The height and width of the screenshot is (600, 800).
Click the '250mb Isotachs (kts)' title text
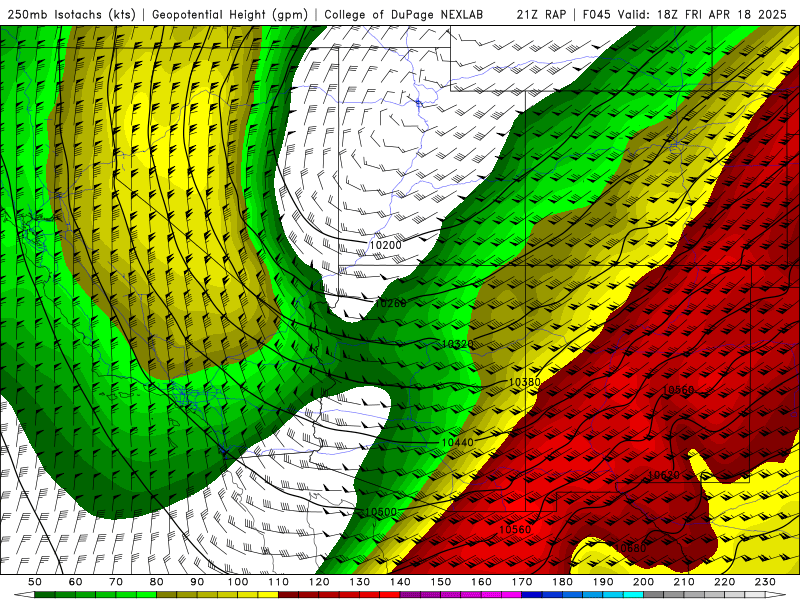point(71,14)
